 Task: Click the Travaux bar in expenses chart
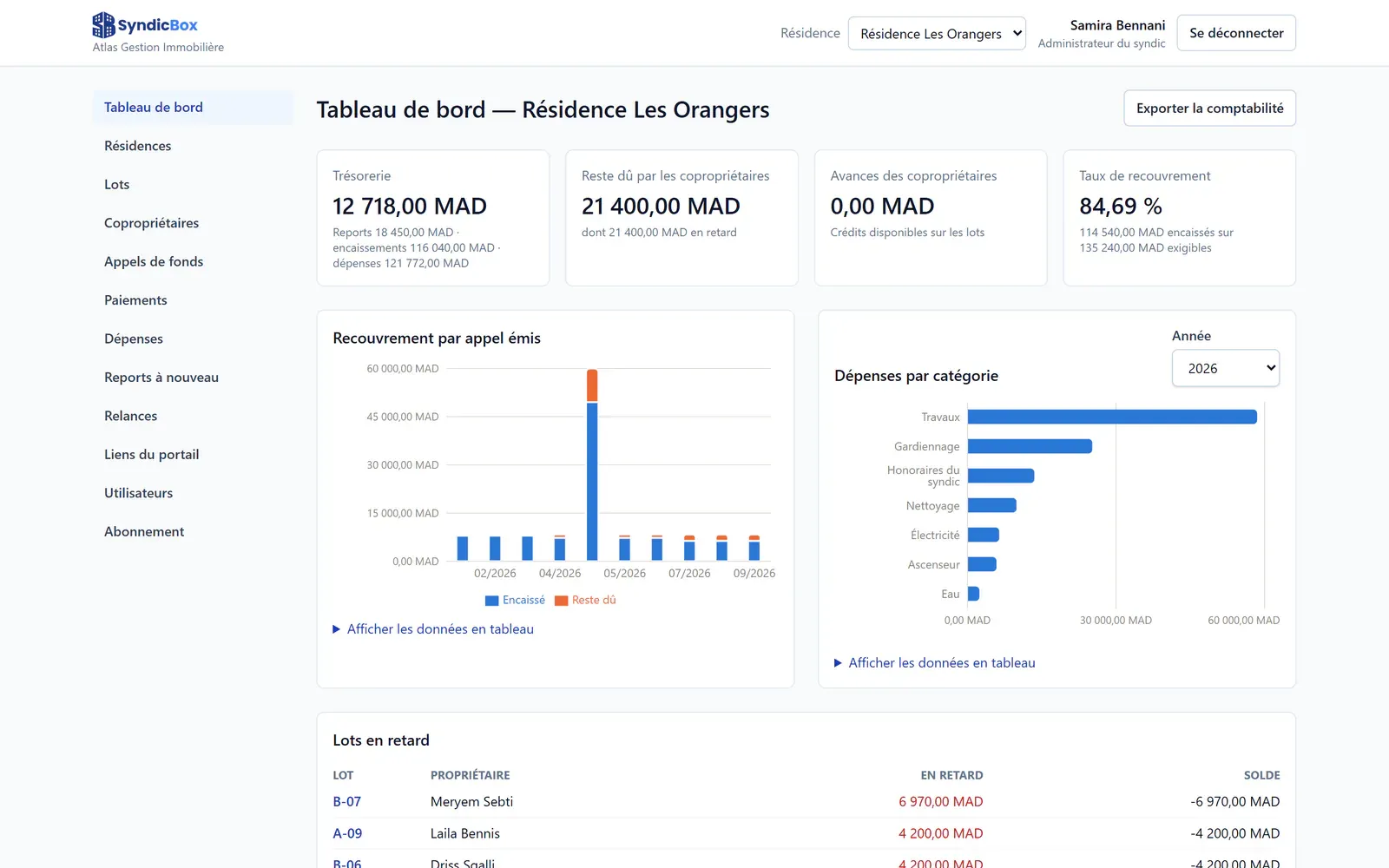point(1112,417)
